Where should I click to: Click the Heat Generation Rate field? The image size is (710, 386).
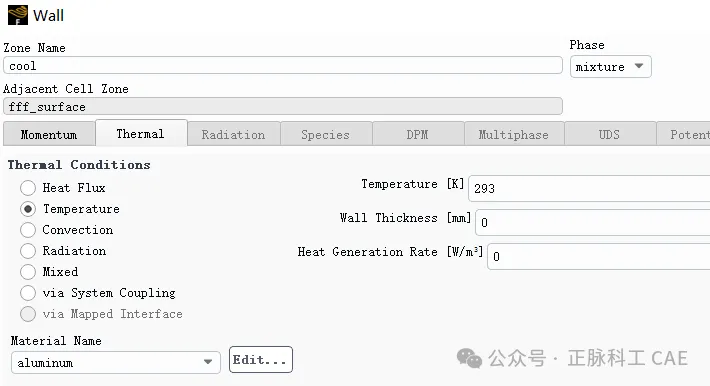click(x=599, y=256)
